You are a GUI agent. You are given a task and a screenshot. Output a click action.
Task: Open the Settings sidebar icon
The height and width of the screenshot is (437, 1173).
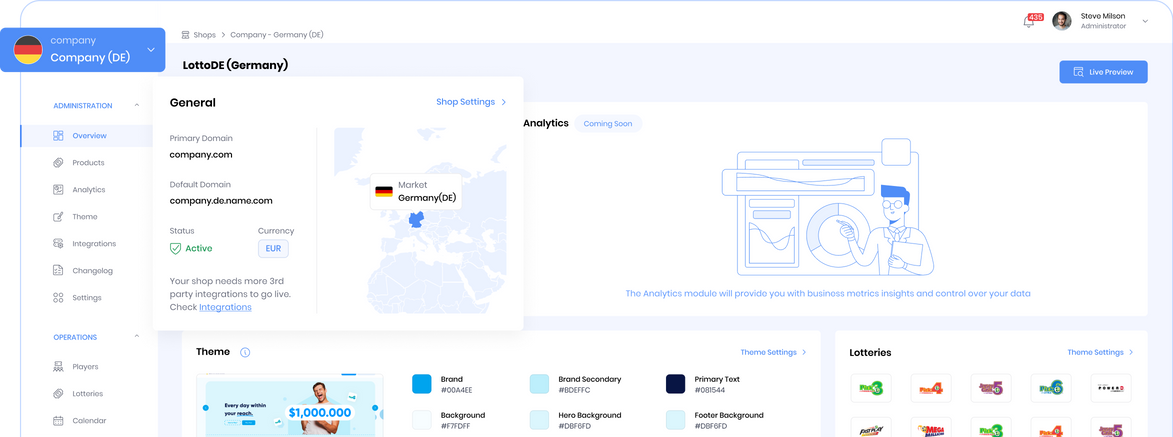(59, 298)
